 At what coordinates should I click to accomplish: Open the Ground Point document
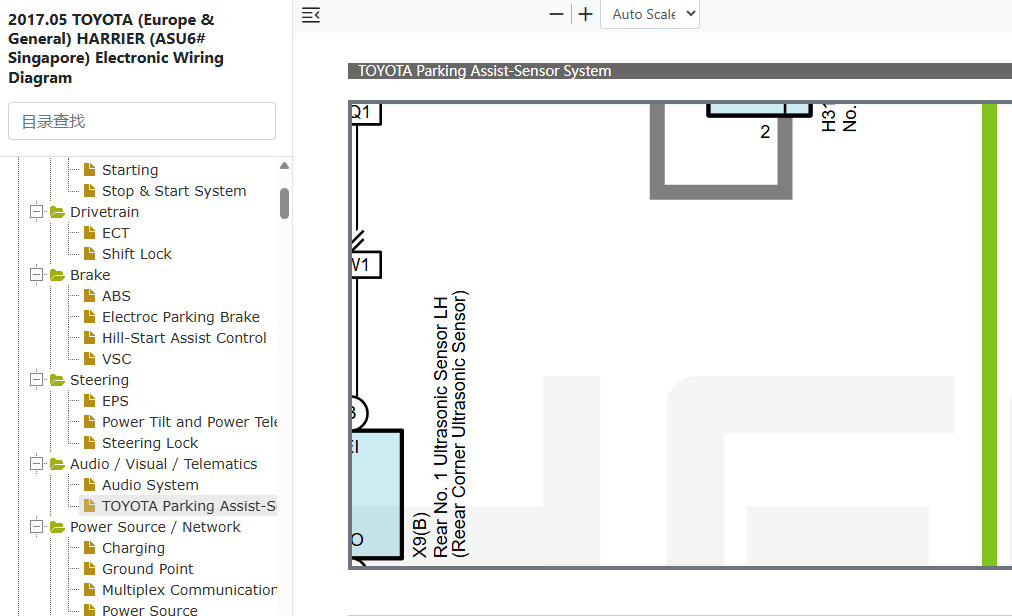pos(148,569)
